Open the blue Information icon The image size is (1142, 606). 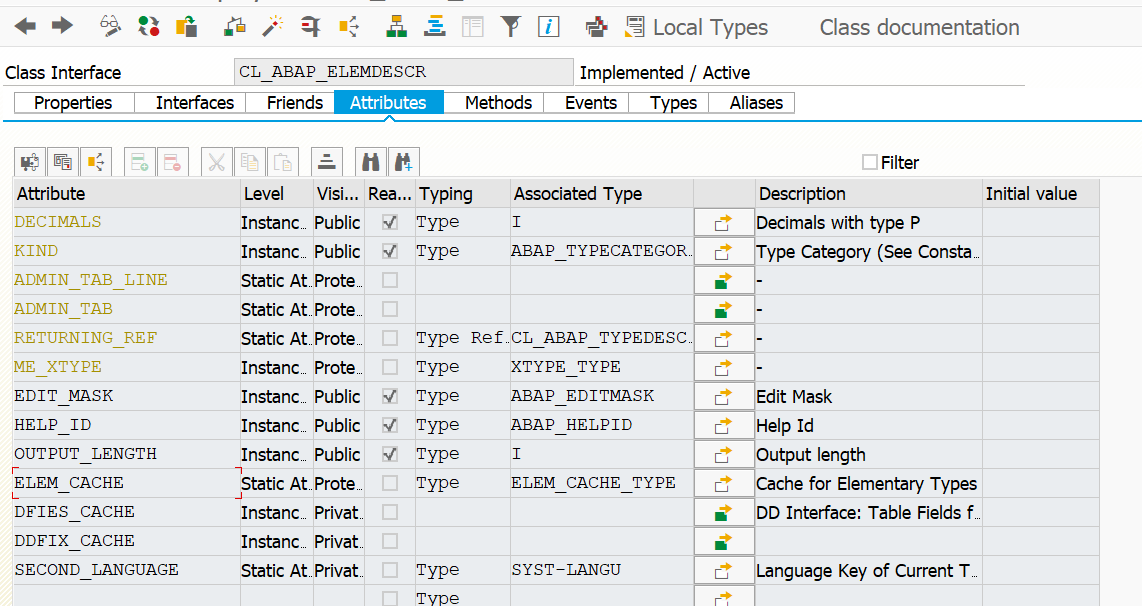548,27
